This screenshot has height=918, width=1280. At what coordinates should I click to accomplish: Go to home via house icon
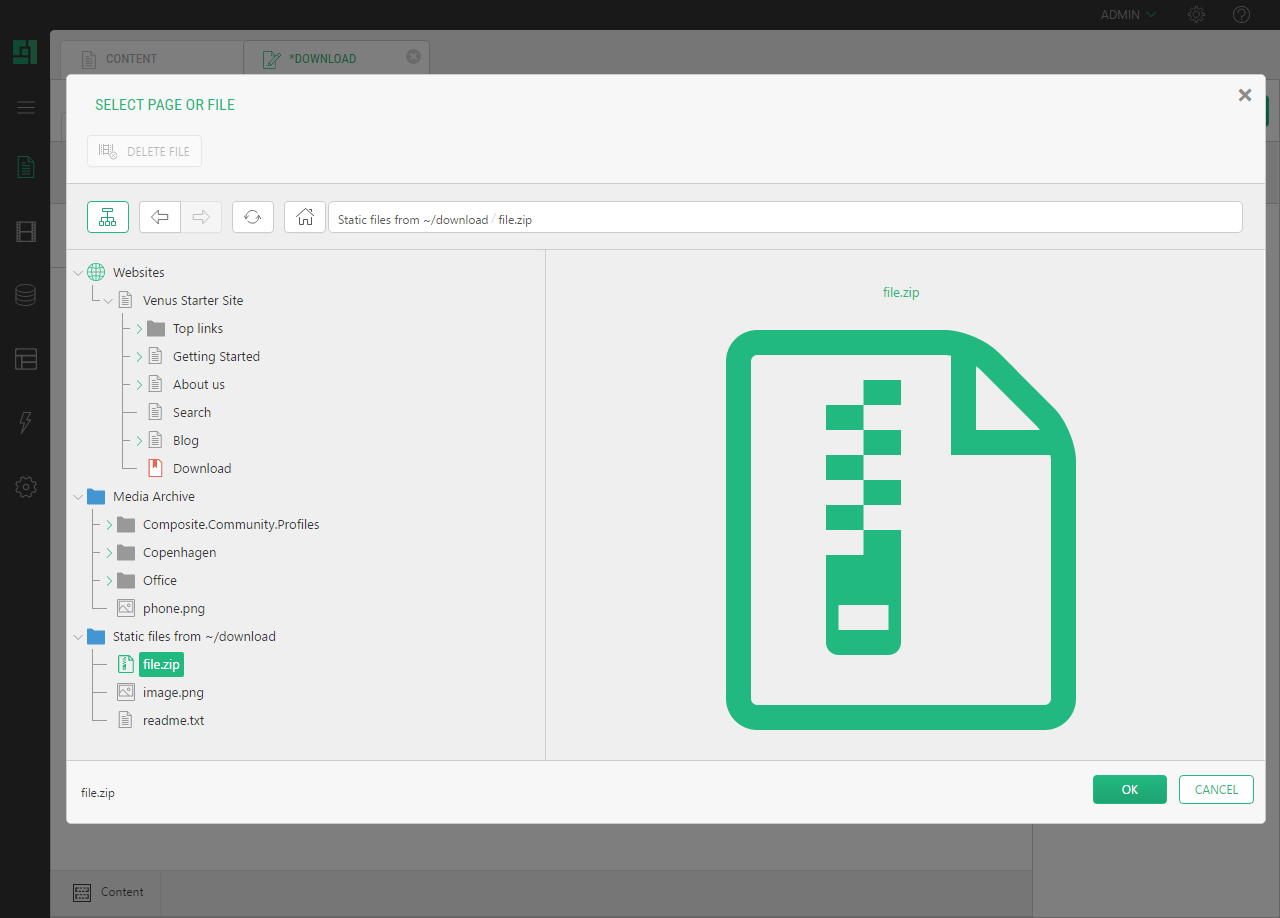click(x=305, y=217)
